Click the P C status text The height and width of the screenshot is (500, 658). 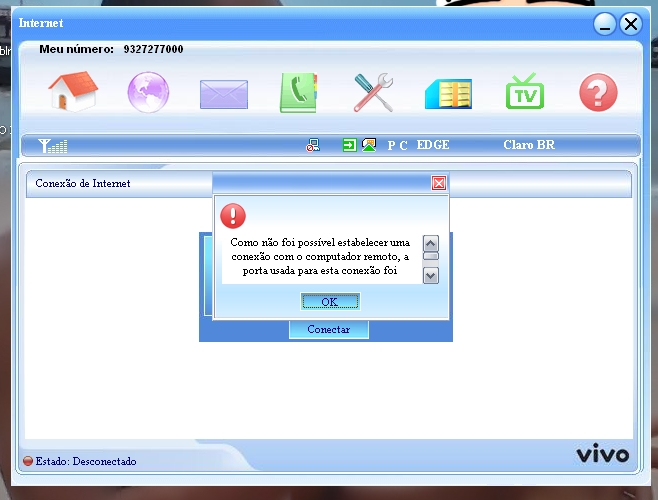pyautogui.click(x=397, y=145)
